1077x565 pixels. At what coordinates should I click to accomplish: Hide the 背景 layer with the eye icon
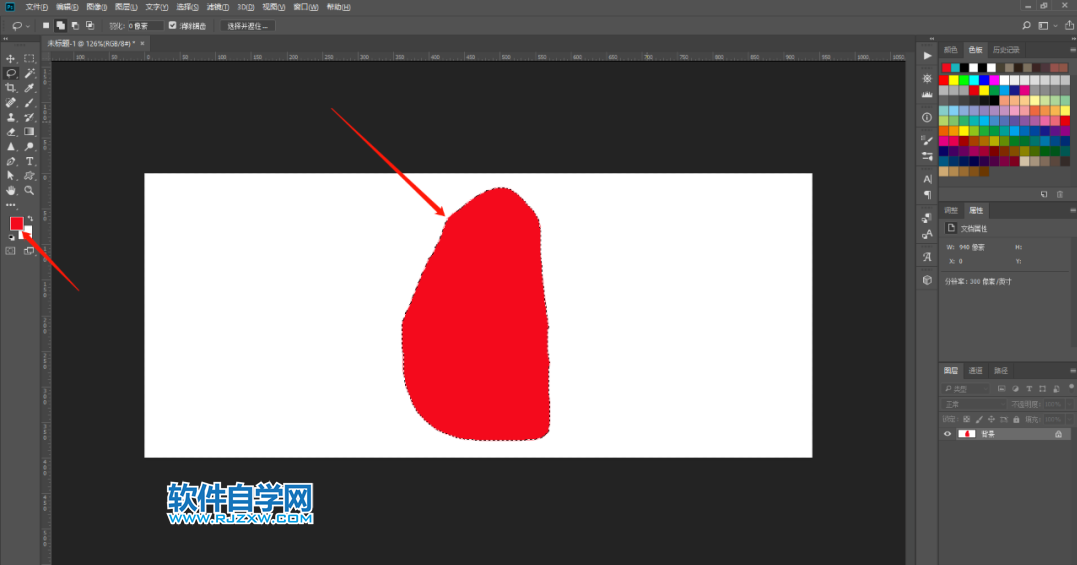pos(947,434)
